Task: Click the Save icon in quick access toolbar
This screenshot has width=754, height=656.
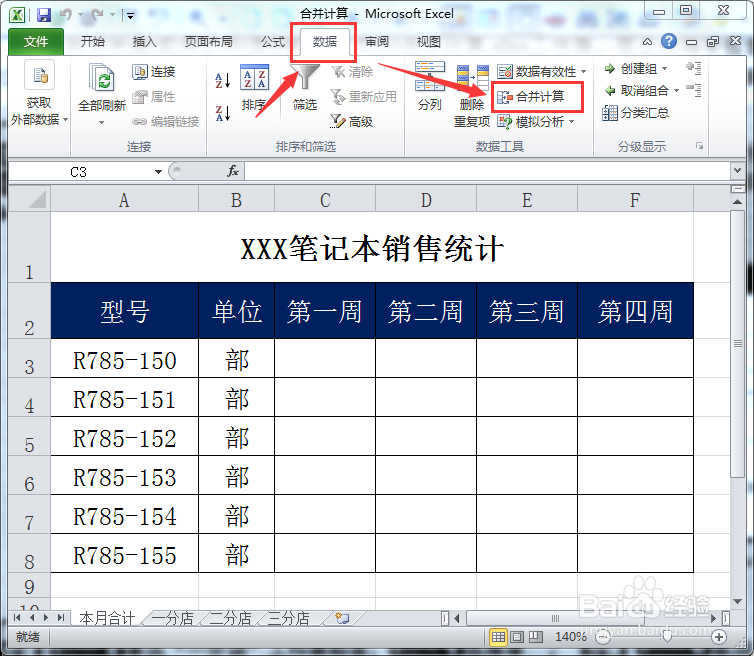Action: 43,15
